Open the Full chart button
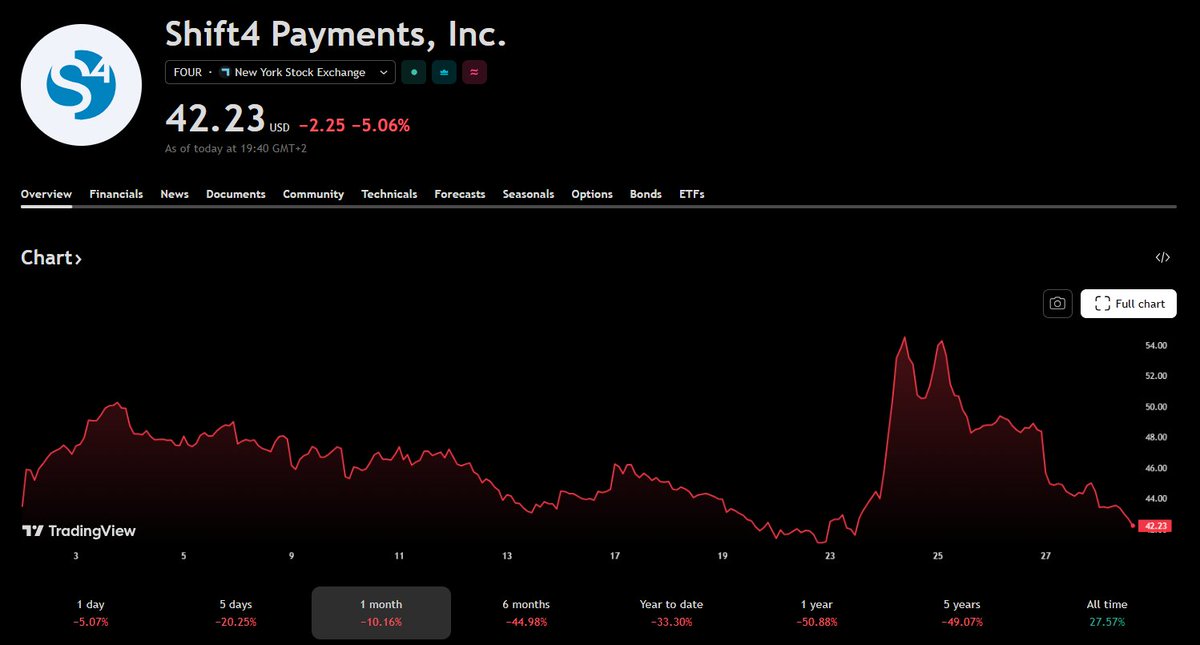This screenshot has width=1200, height=645. coord(1128,303)
